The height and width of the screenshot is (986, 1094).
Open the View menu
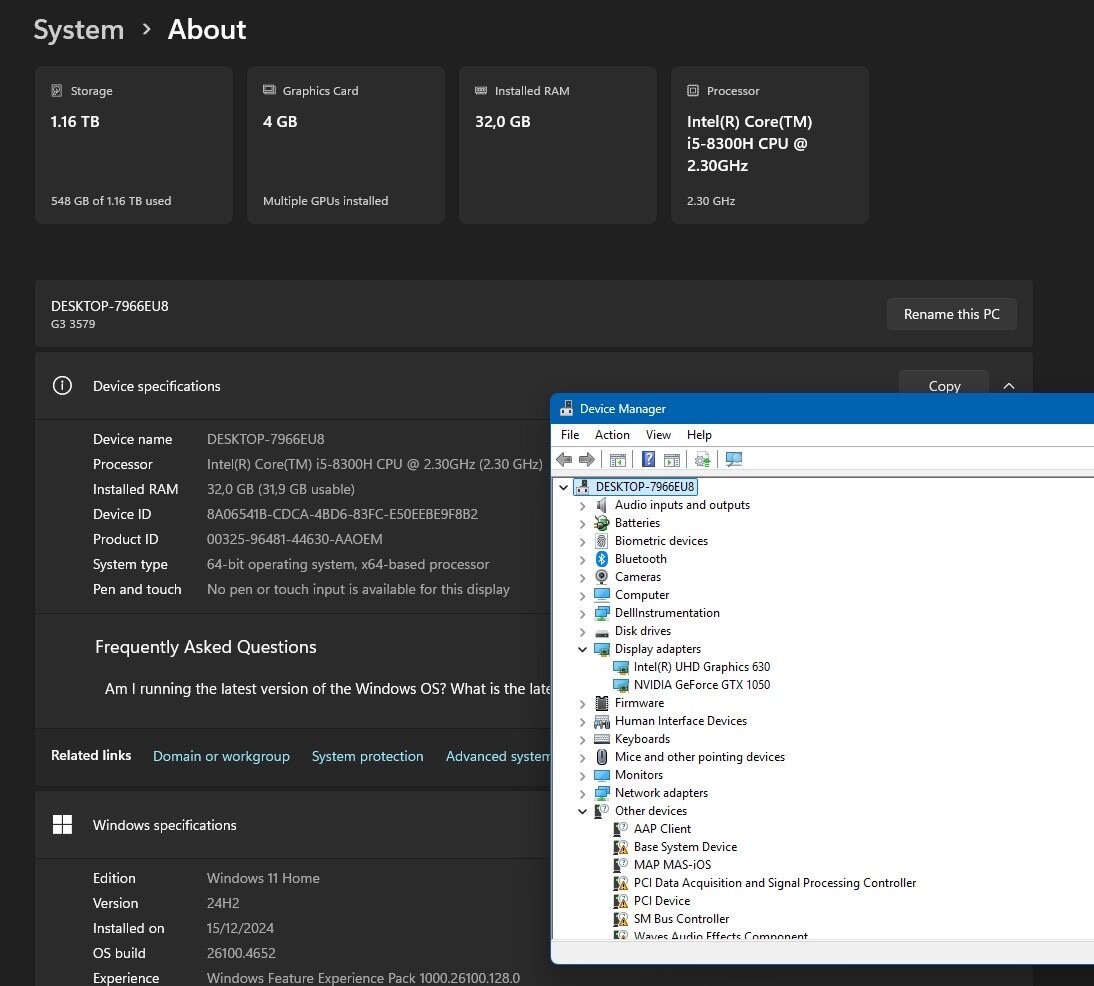pos(658,435)
